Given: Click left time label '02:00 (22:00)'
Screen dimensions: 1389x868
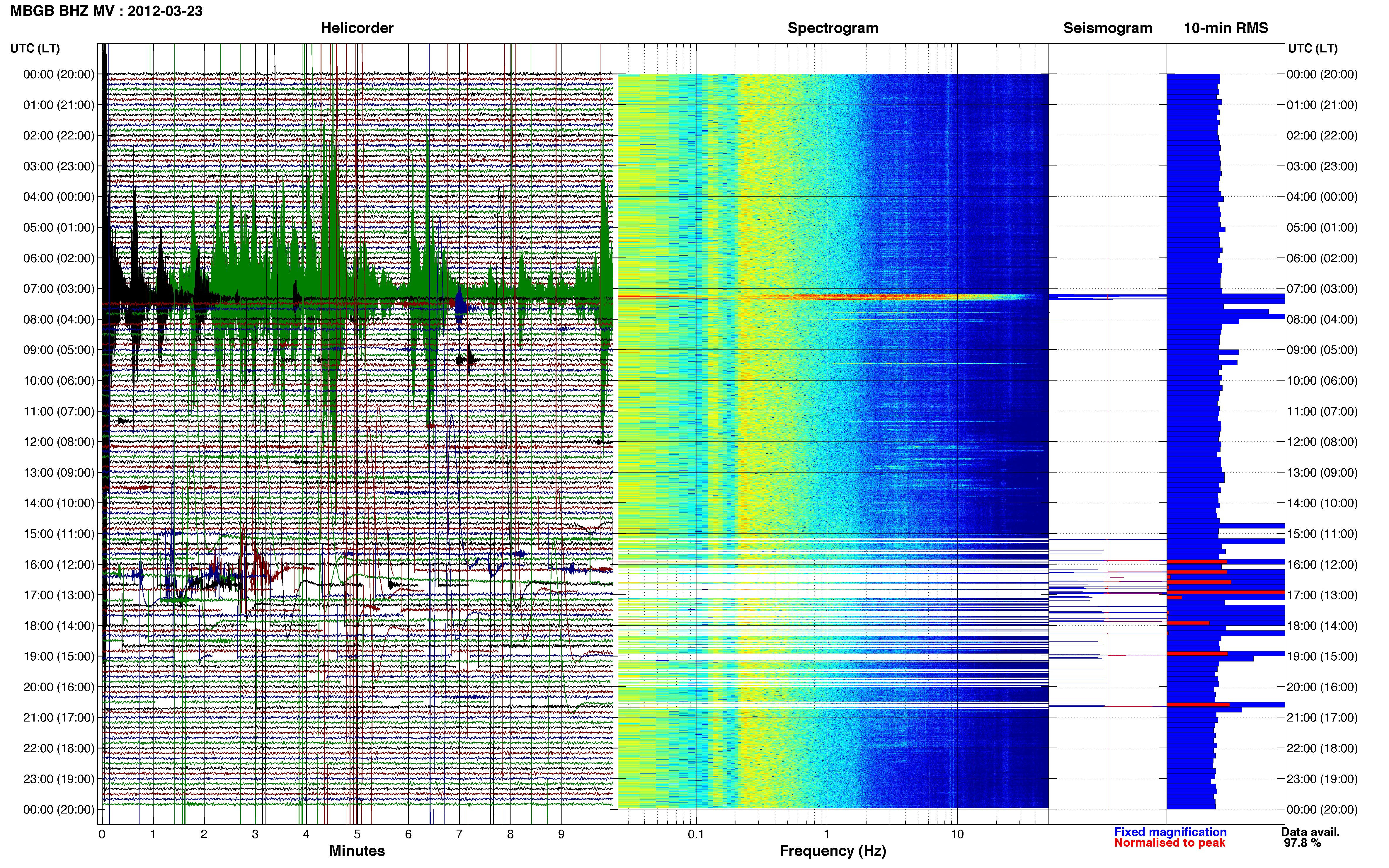Looking at the screenshot, I should (59, 135).
